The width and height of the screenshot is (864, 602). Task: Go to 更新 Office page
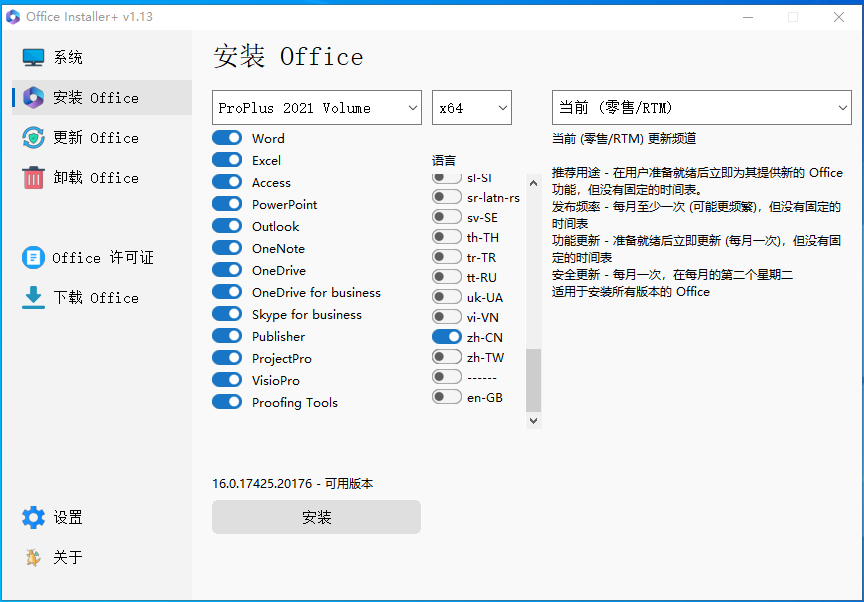point(102,138)
